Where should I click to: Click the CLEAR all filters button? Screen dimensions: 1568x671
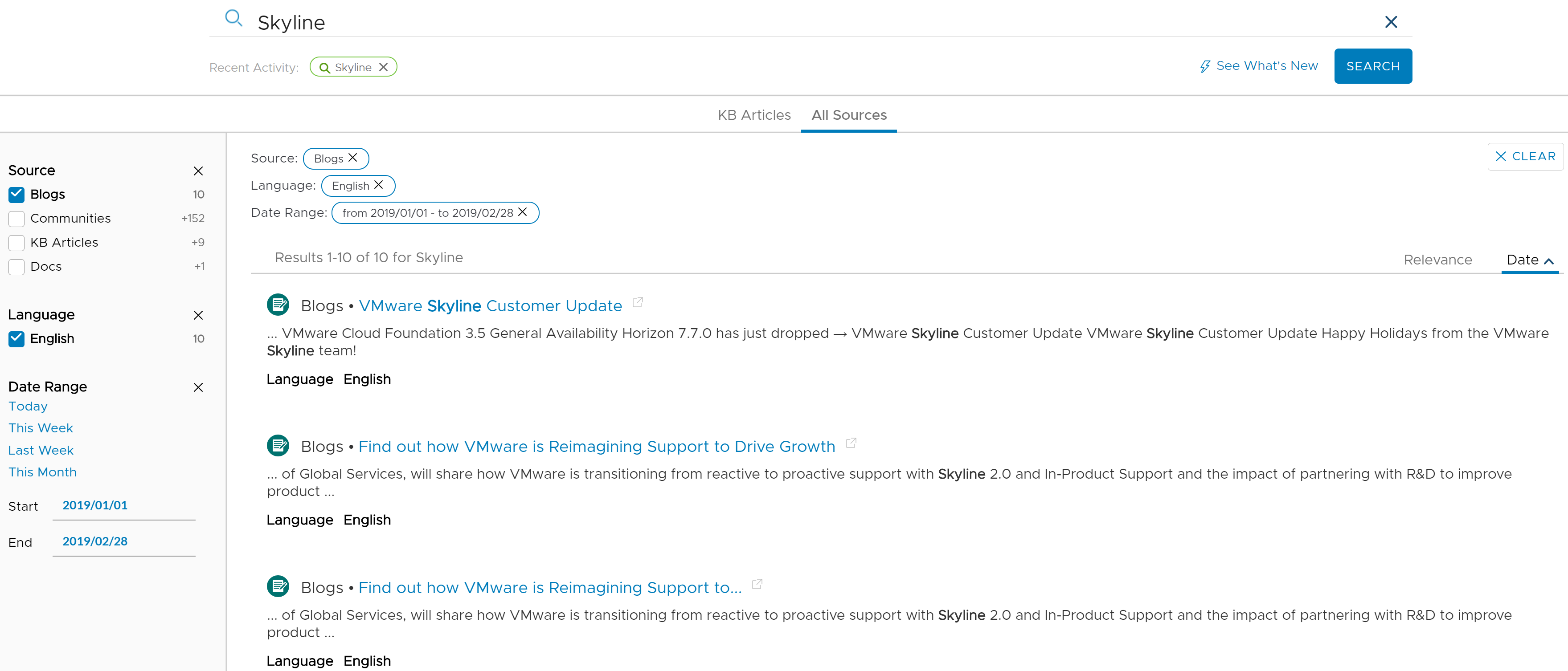[1525, 156]
